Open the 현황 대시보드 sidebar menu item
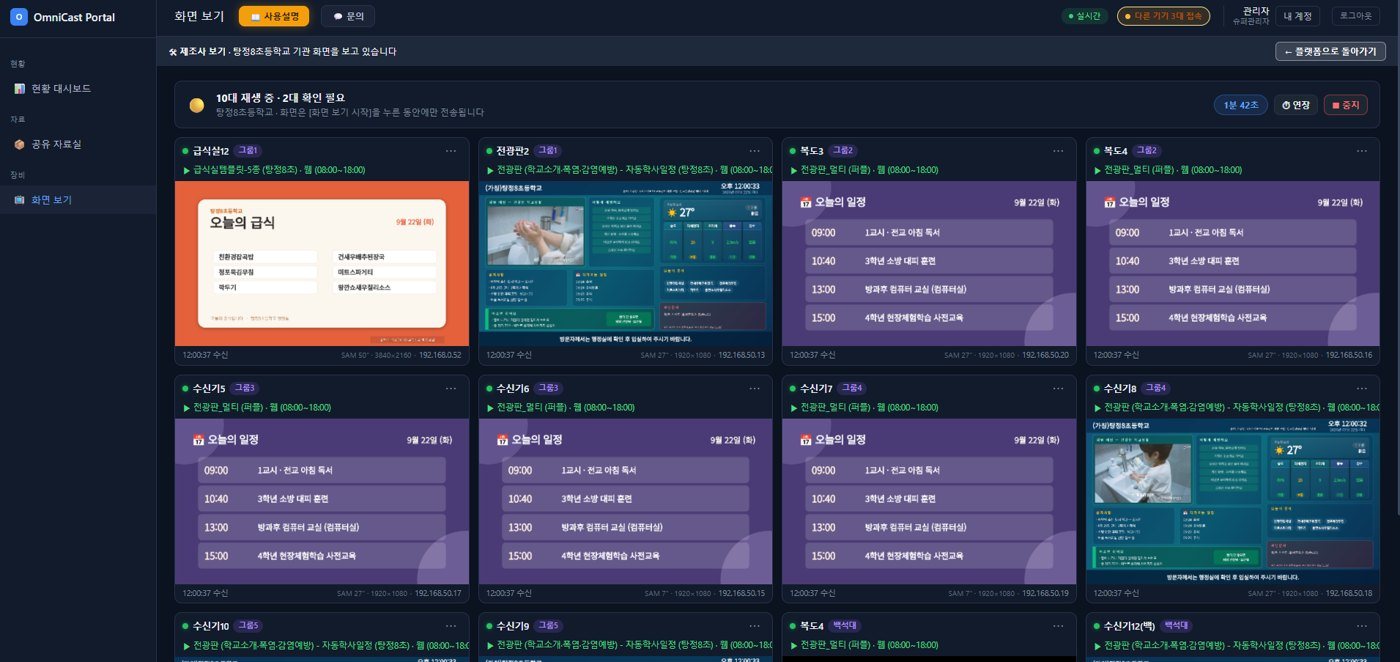Screen dimensions: 1400x662 click(78, 88)
